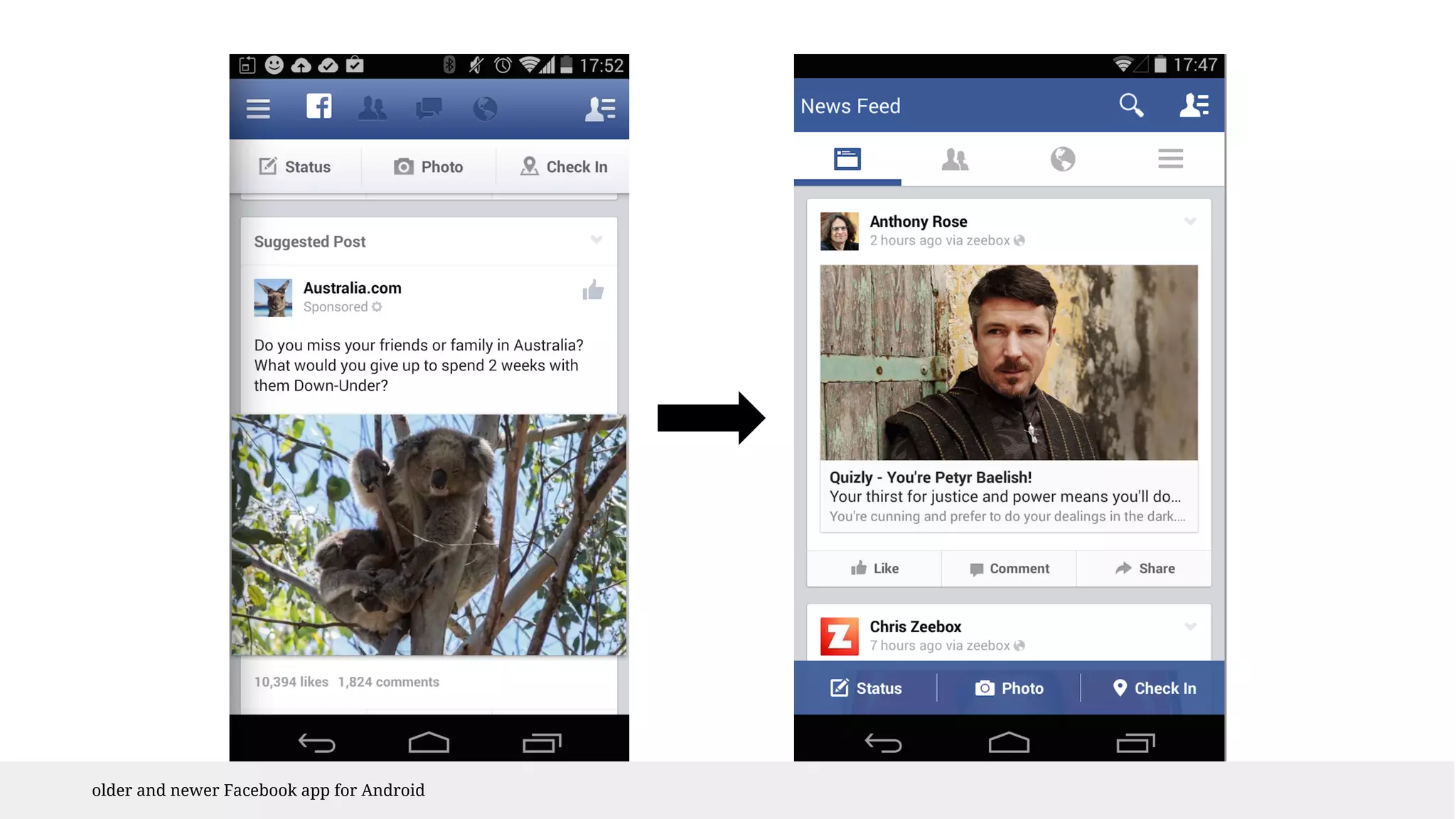1456x819 pixels.
Task: Open Quizly You're Petyr Baelish link title
Action: pos(931,477)
